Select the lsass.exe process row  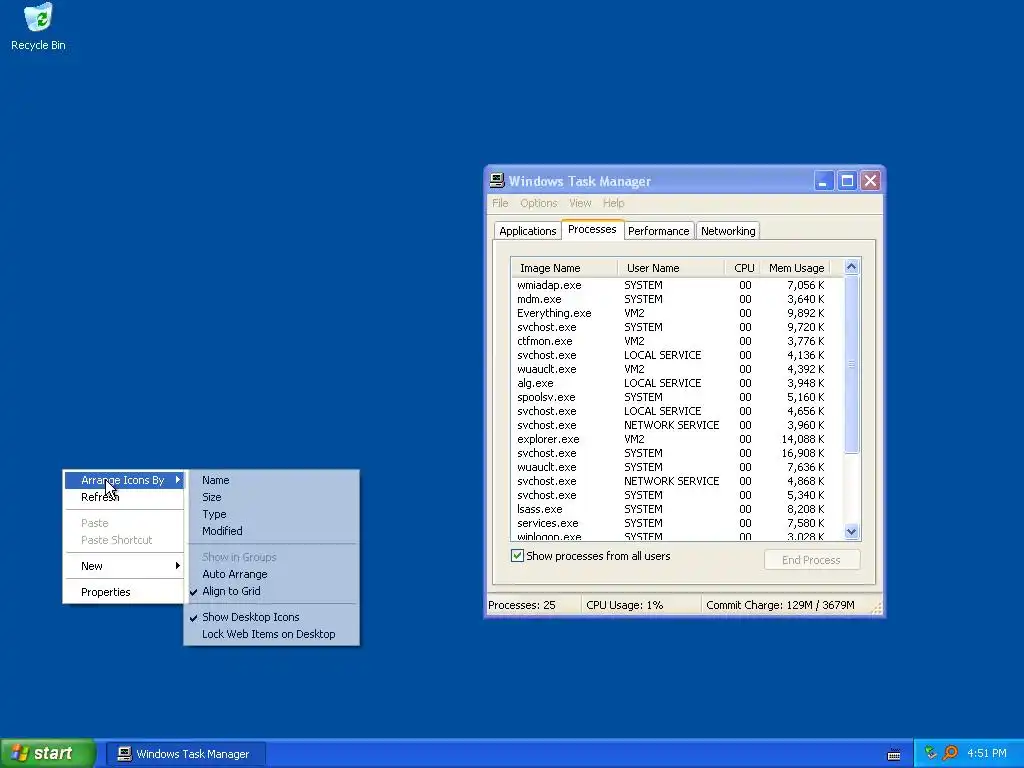(x=677, y=509)
